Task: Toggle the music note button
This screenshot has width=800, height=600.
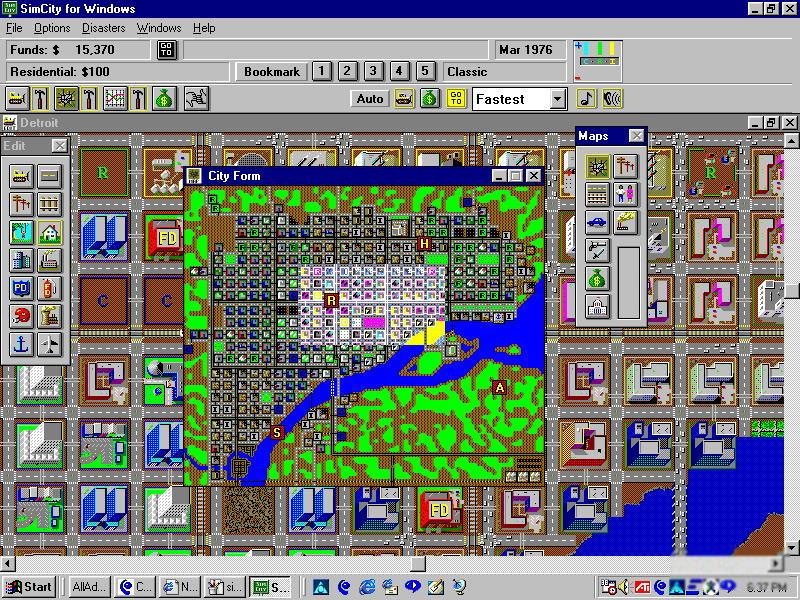Action: (587, 98)
